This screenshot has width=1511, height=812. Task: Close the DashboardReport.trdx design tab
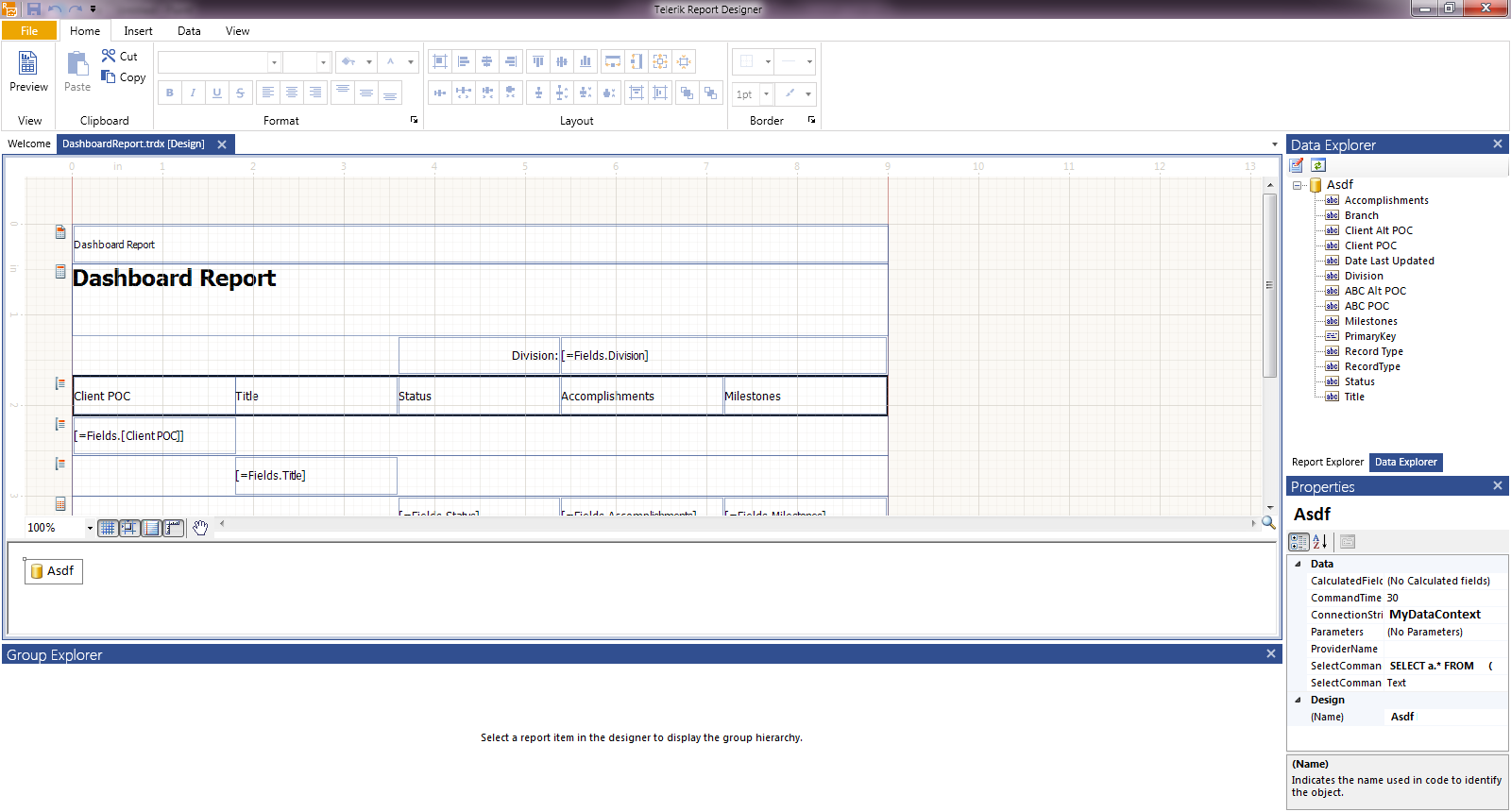point(222,144)
